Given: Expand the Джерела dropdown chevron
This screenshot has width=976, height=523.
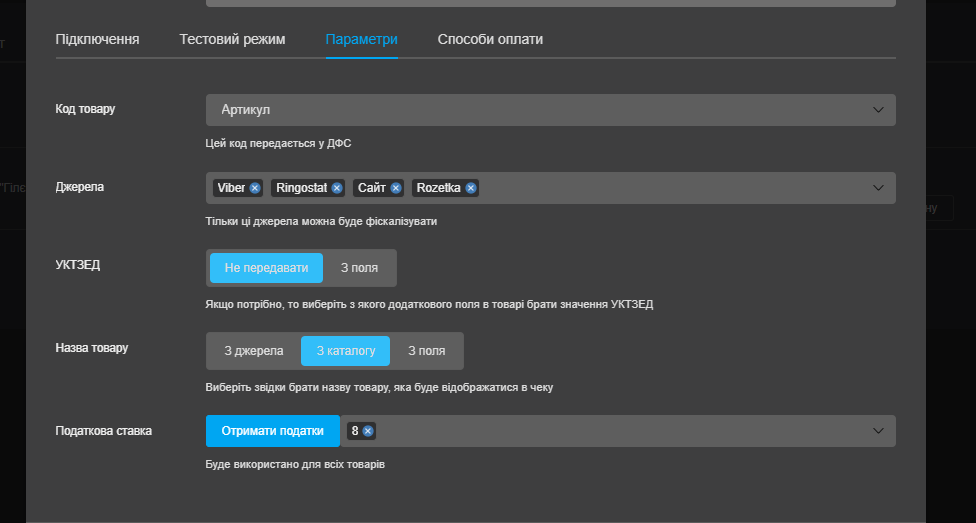Looking at the screenshot, I should pos(878,188).
